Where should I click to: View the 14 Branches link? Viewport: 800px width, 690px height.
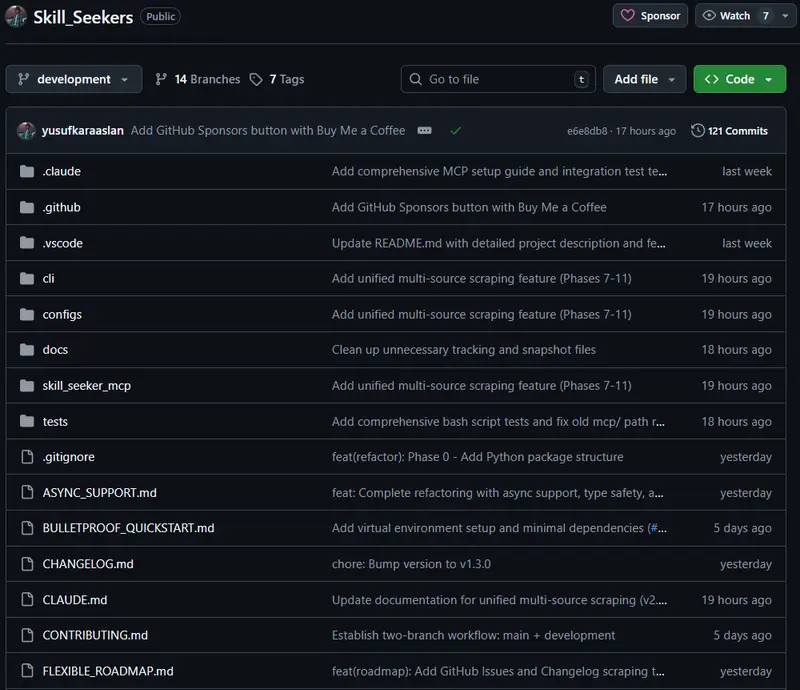click(x=198, y=79)
